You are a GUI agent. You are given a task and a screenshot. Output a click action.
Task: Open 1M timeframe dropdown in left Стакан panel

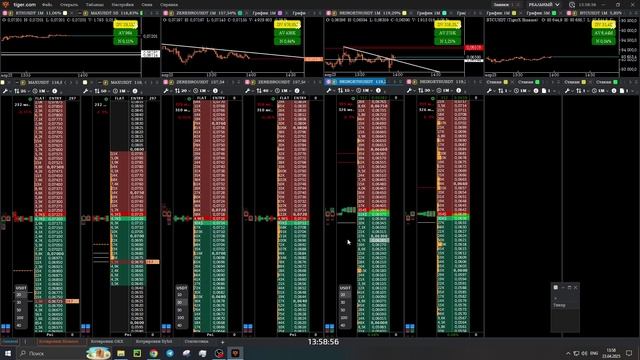coord(522,91)
